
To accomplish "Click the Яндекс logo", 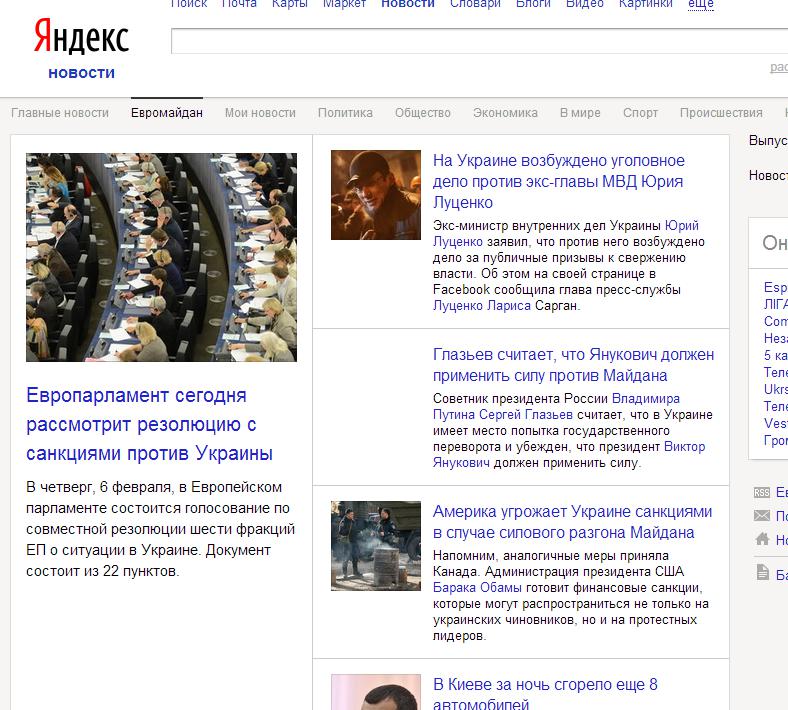I will 81,36.
